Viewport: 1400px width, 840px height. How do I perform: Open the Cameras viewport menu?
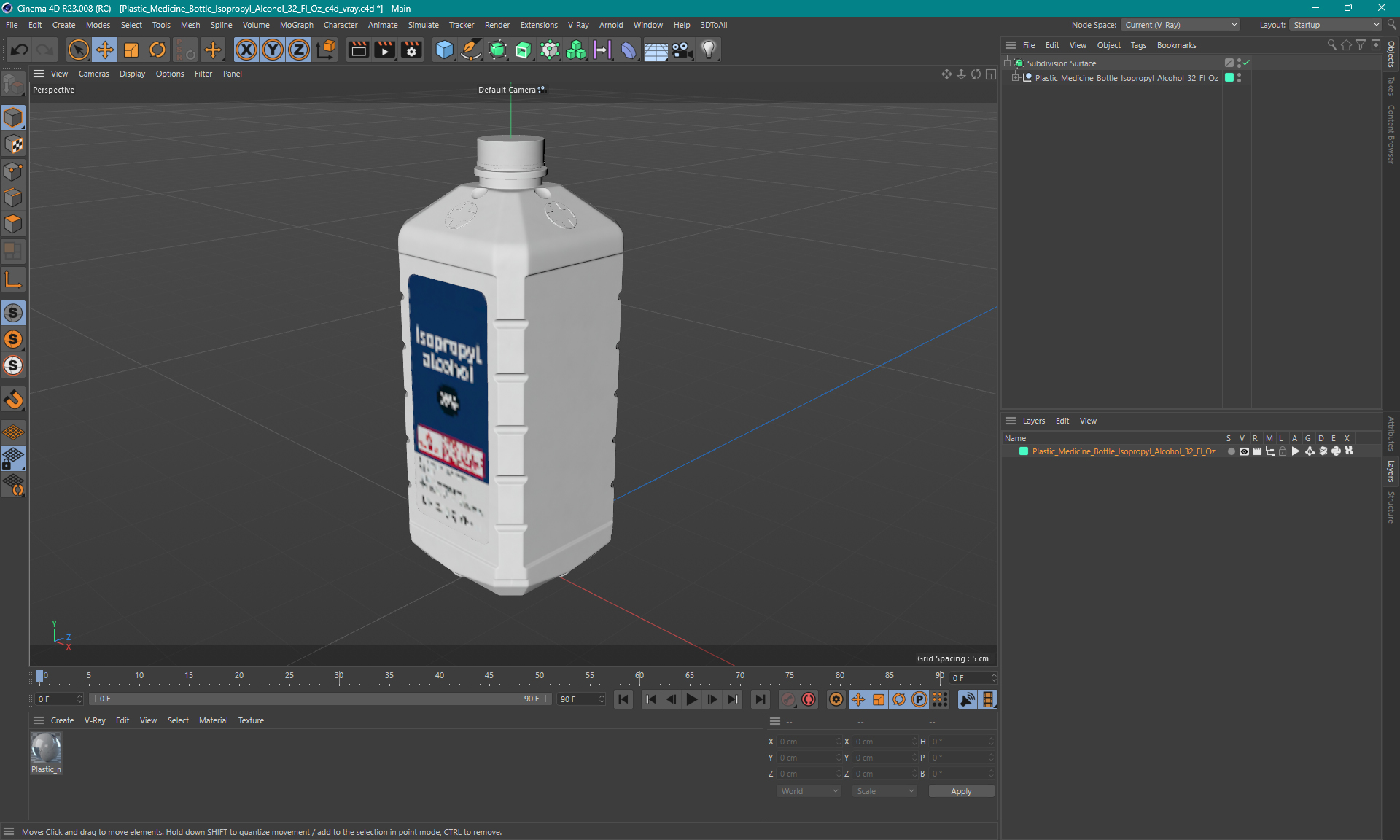click(93, 74)
